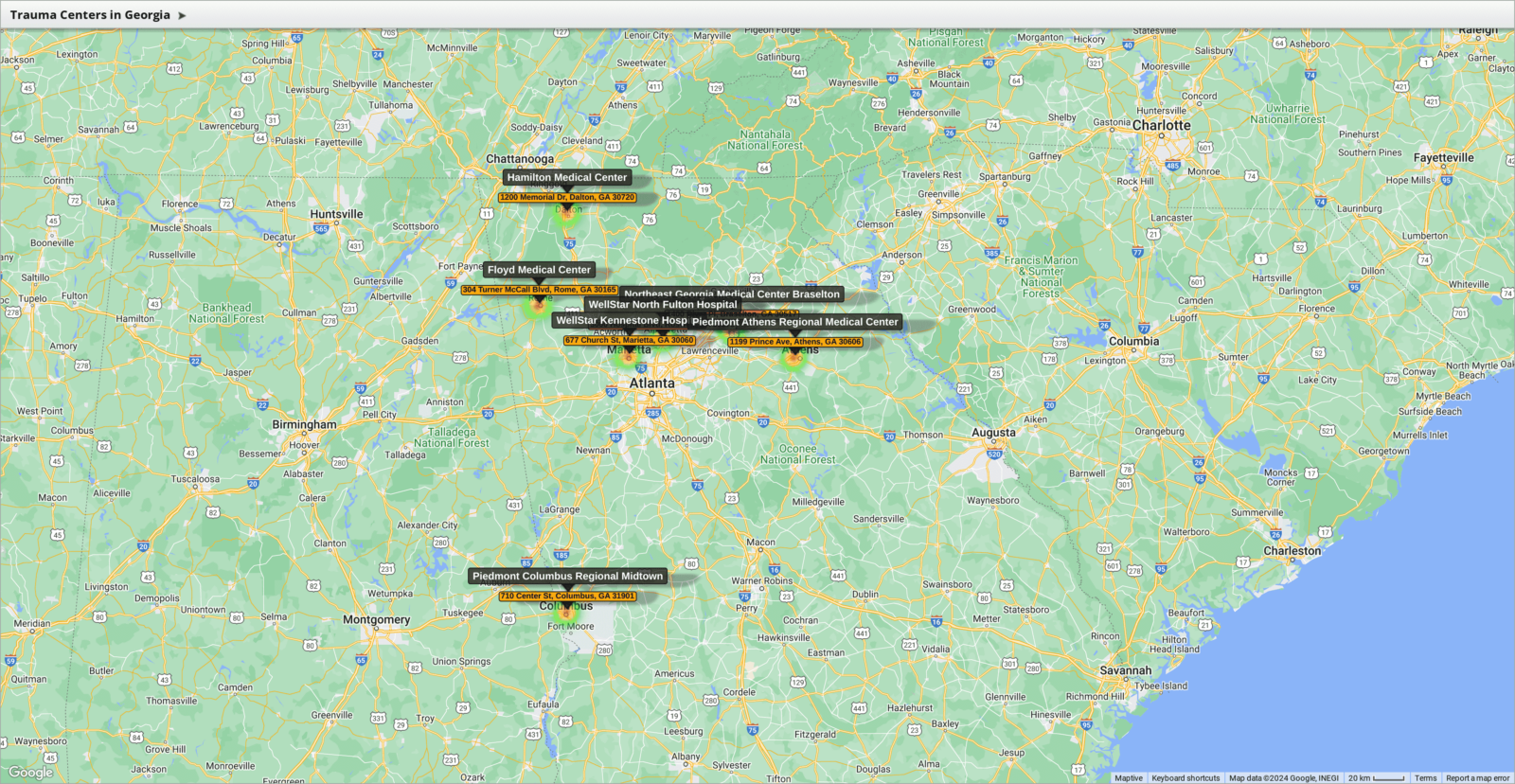Click the Piedmont Athens Regional marker pin
The height and width of the screenshot is (784, 1515).
tap(793, 357)
